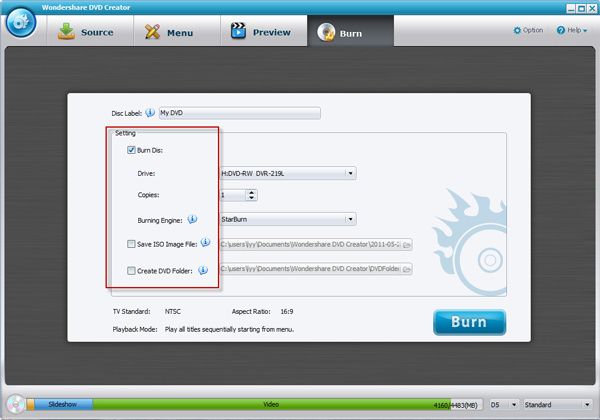Edit the Disc Label field My DVD
The width and height of the screenshot is (600, 420).
[x=240, y=113]
